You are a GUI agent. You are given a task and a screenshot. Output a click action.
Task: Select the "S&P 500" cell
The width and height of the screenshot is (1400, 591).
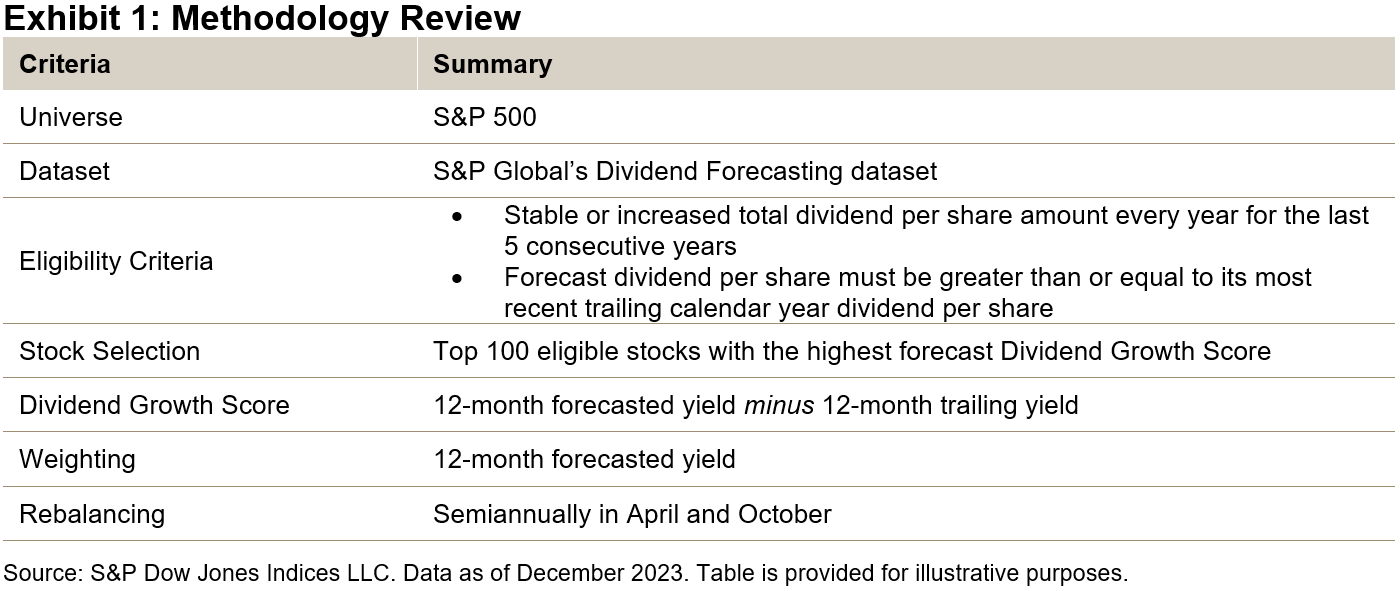coord(485,117)
